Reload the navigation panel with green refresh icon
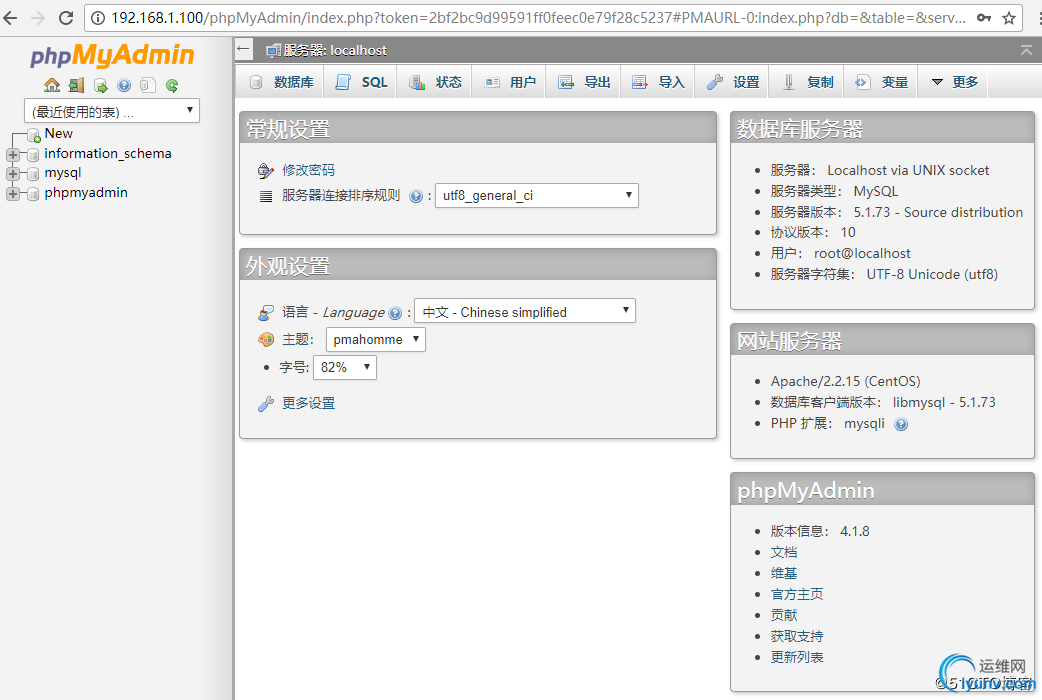Viewport: 1042px width, 700px height. coord(172,85)
